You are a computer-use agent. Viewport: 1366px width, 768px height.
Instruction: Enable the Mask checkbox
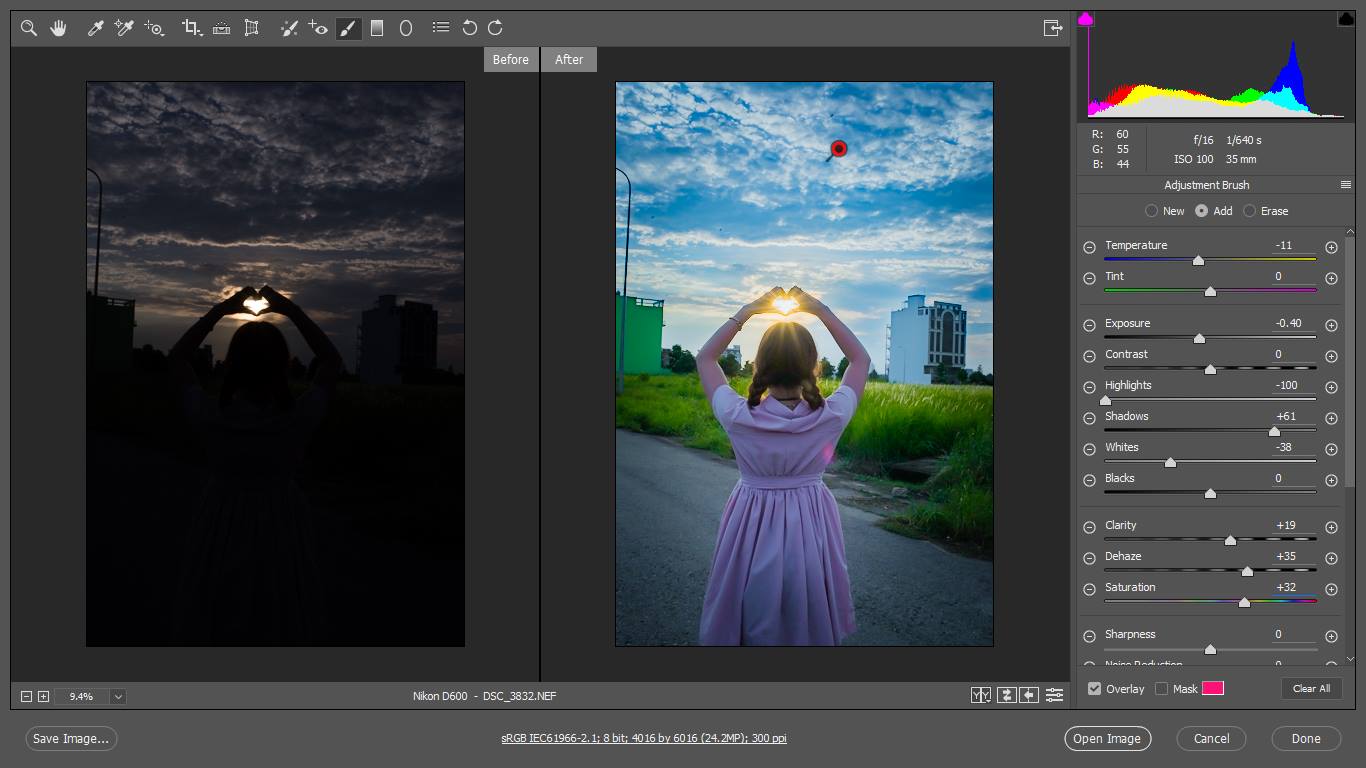pos(1161,688)
